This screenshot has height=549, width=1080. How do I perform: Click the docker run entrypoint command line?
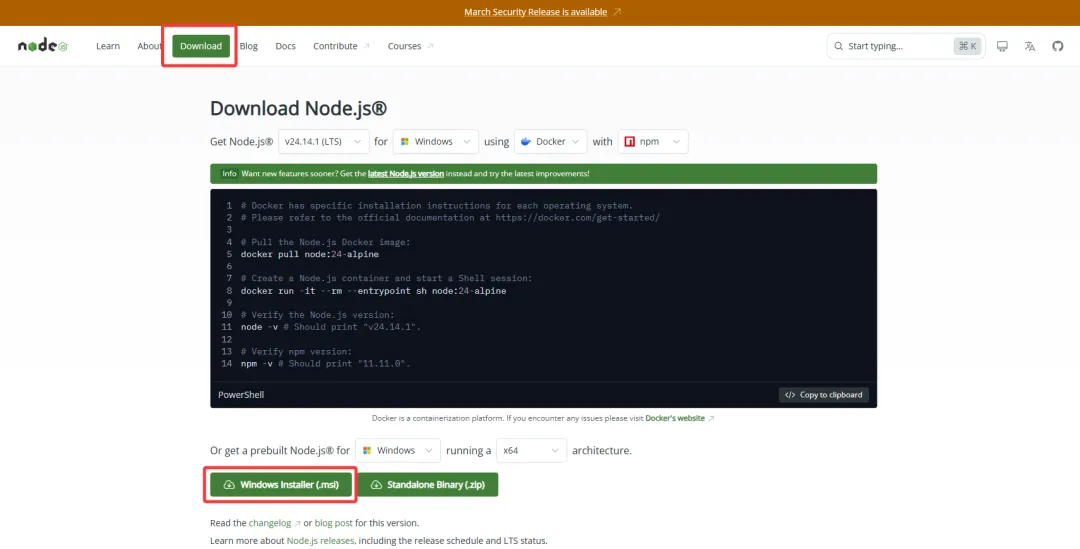[373, 291]
